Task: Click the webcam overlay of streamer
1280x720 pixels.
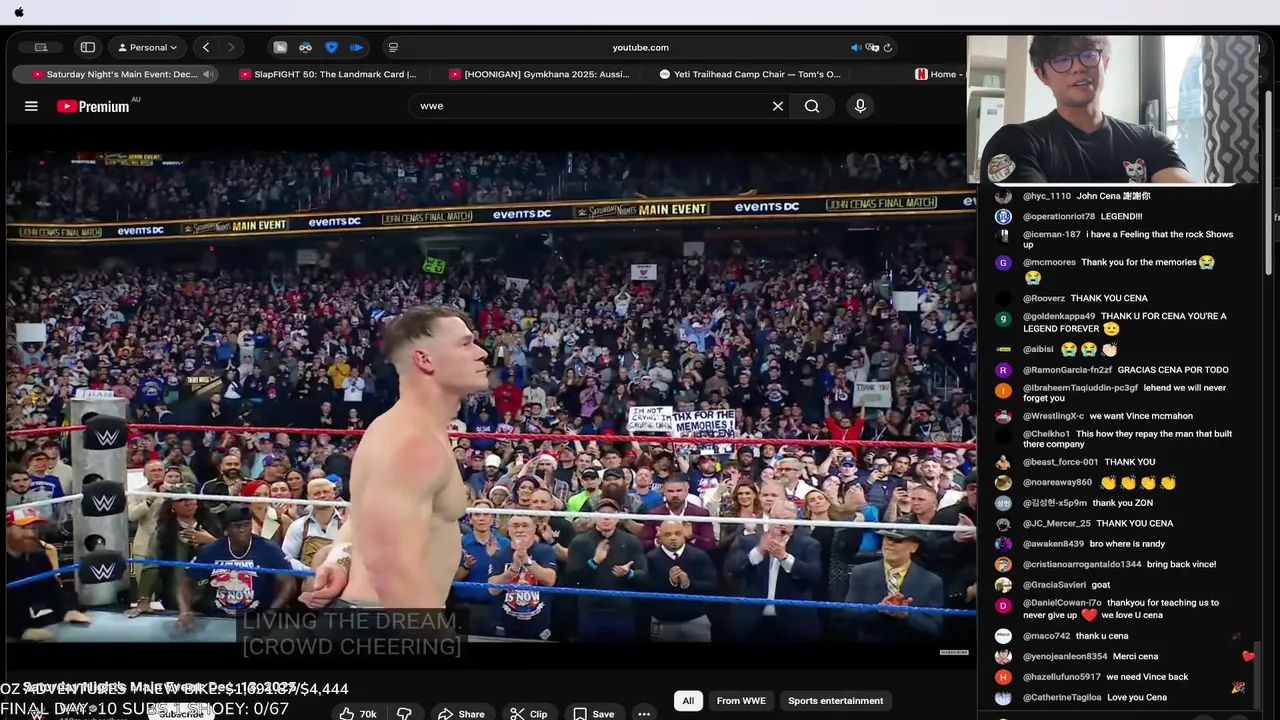Action: coord(1114,110)
